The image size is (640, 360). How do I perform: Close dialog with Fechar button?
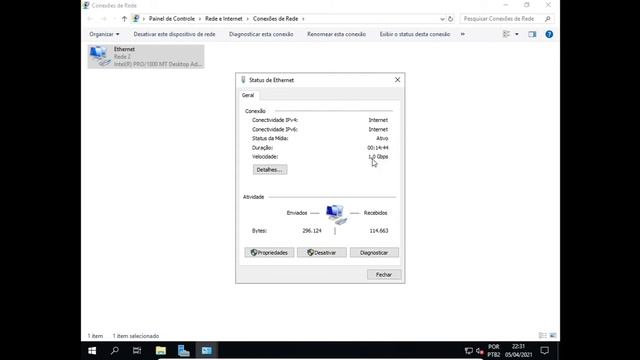384,275
